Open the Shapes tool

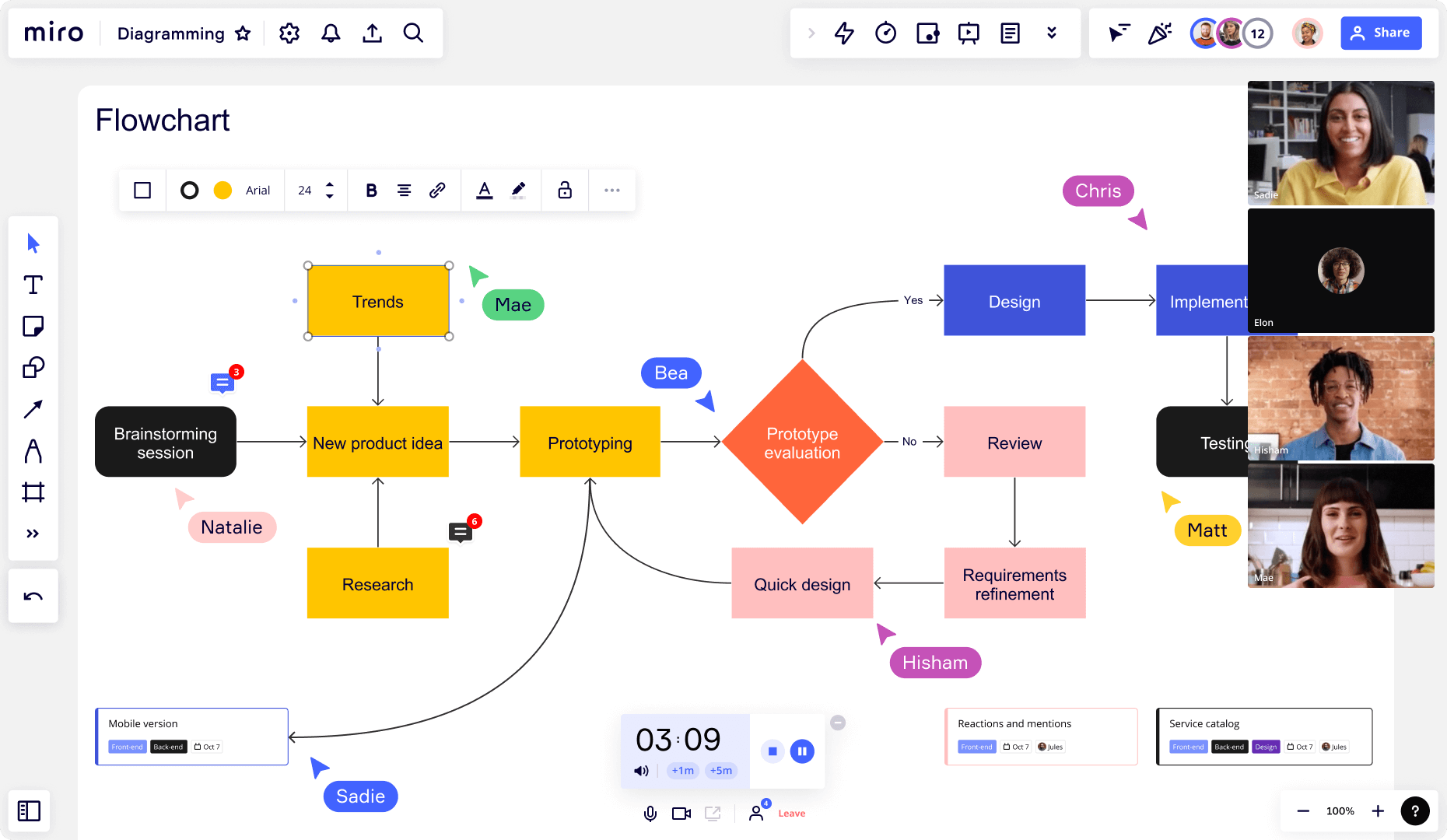[x=33, y=368]
